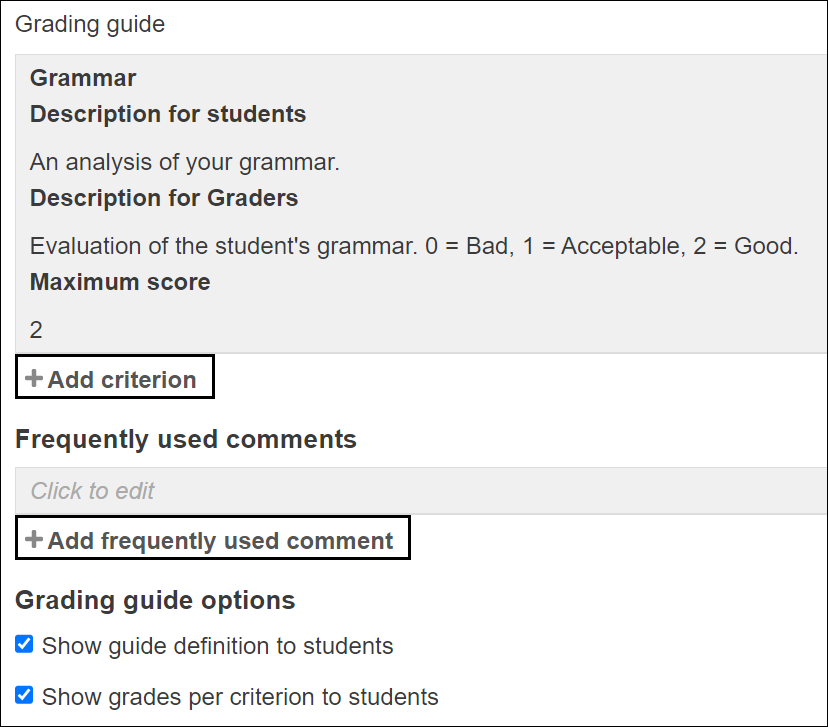828x727 pixels.
Task: Click the plus icon on Add frequently used comment
Action: [x=33, y=539]
